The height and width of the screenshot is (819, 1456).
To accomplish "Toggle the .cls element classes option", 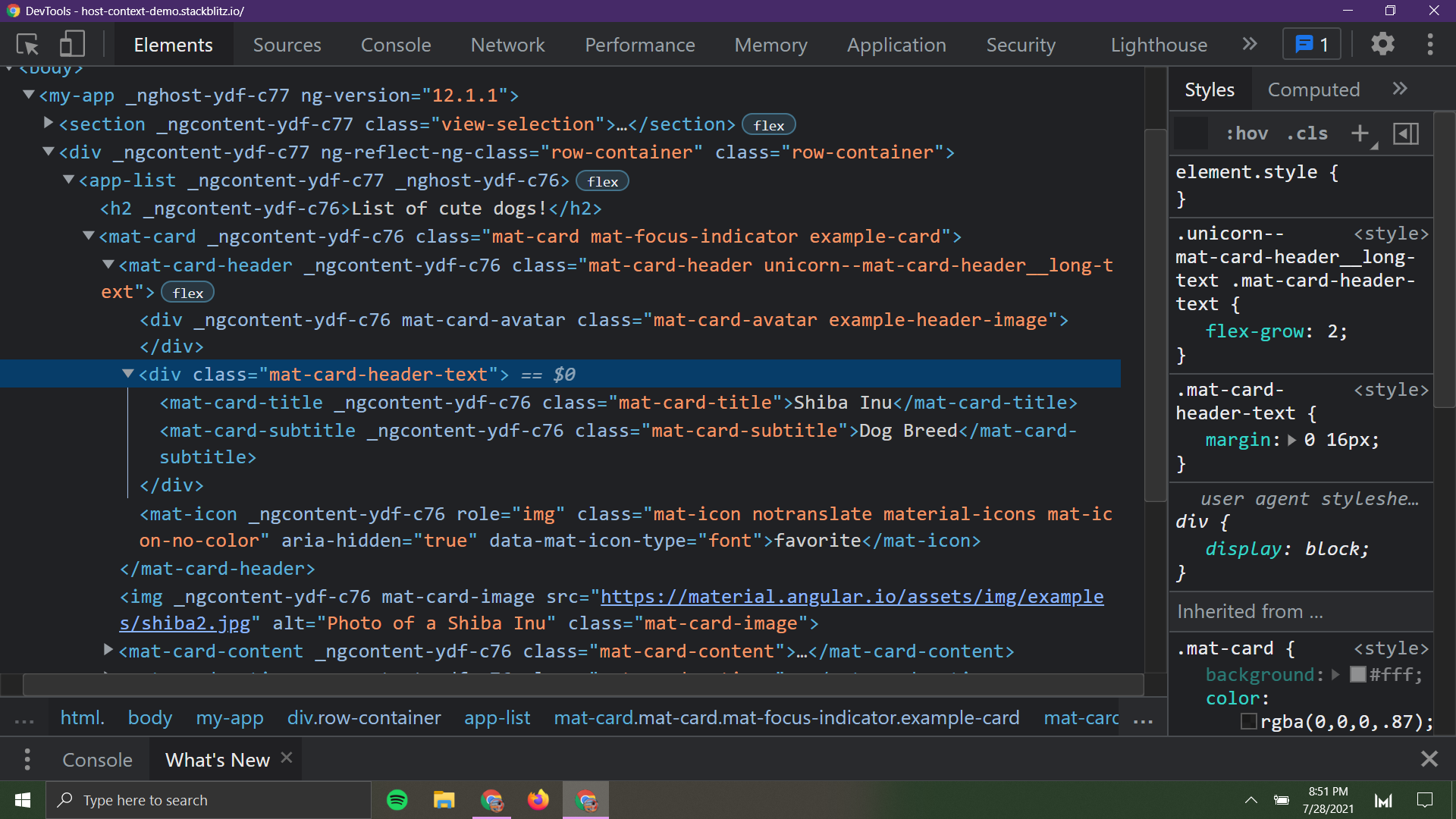I will [1307, 133].
